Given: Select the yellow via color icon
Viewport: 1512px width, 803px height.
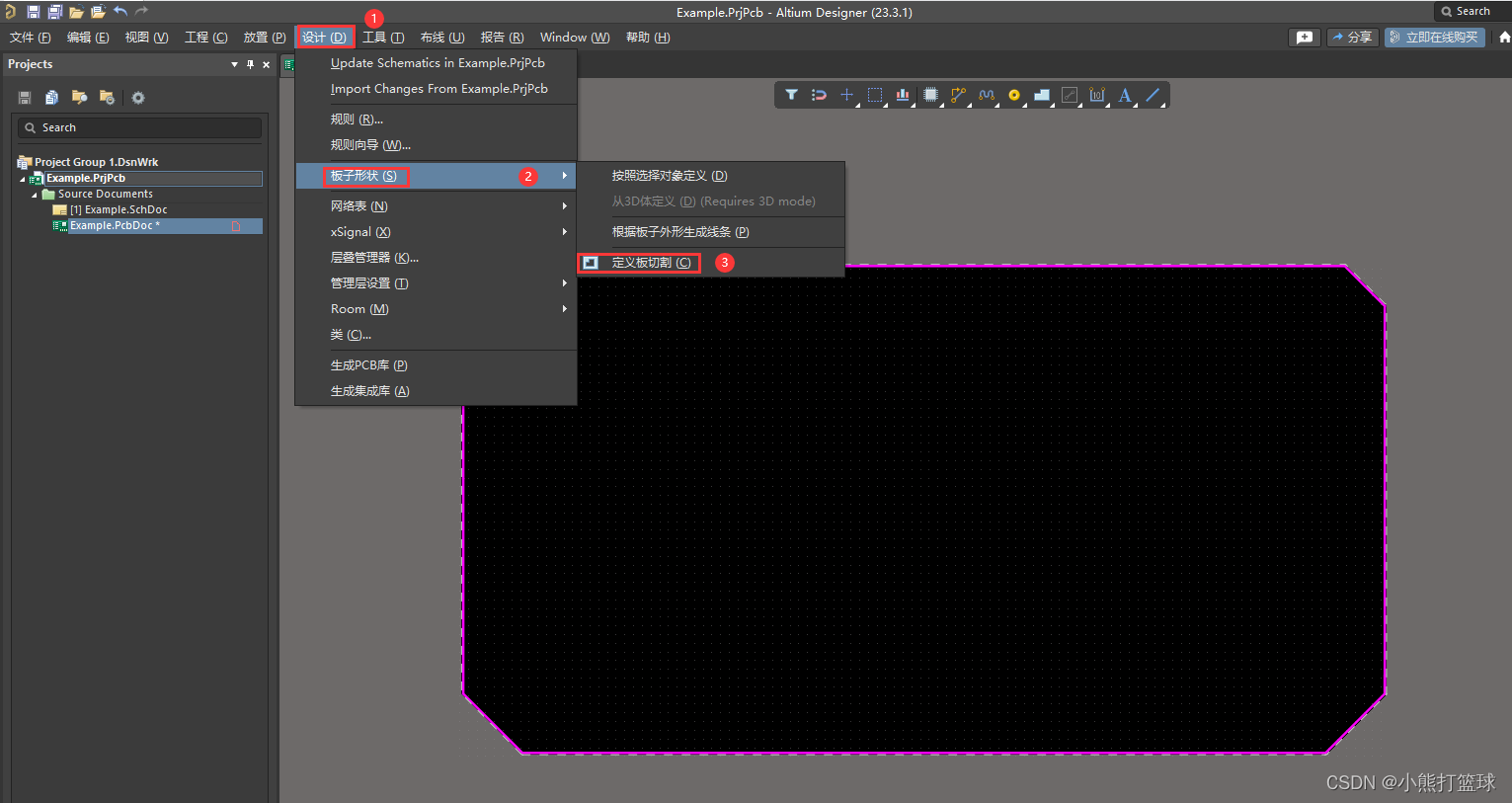Looking at the screenshot, I should click(x=1014, y=95).
